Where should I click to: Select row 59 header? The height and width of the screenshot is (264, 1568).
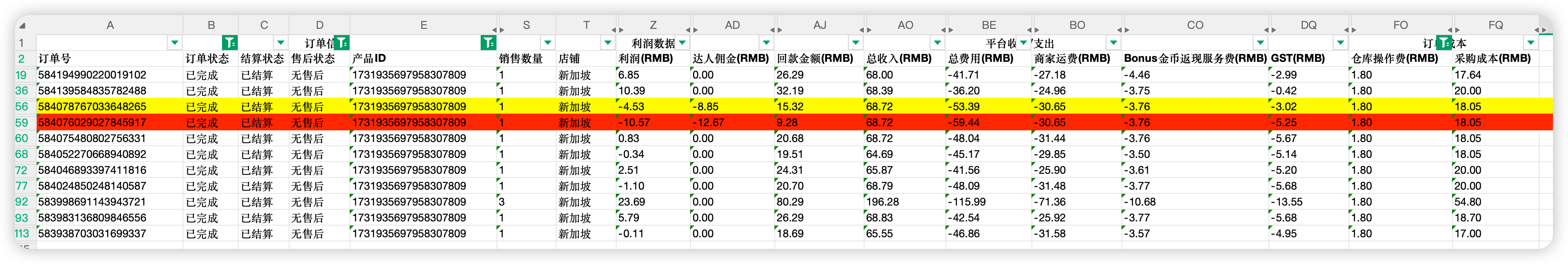(22, 122)
